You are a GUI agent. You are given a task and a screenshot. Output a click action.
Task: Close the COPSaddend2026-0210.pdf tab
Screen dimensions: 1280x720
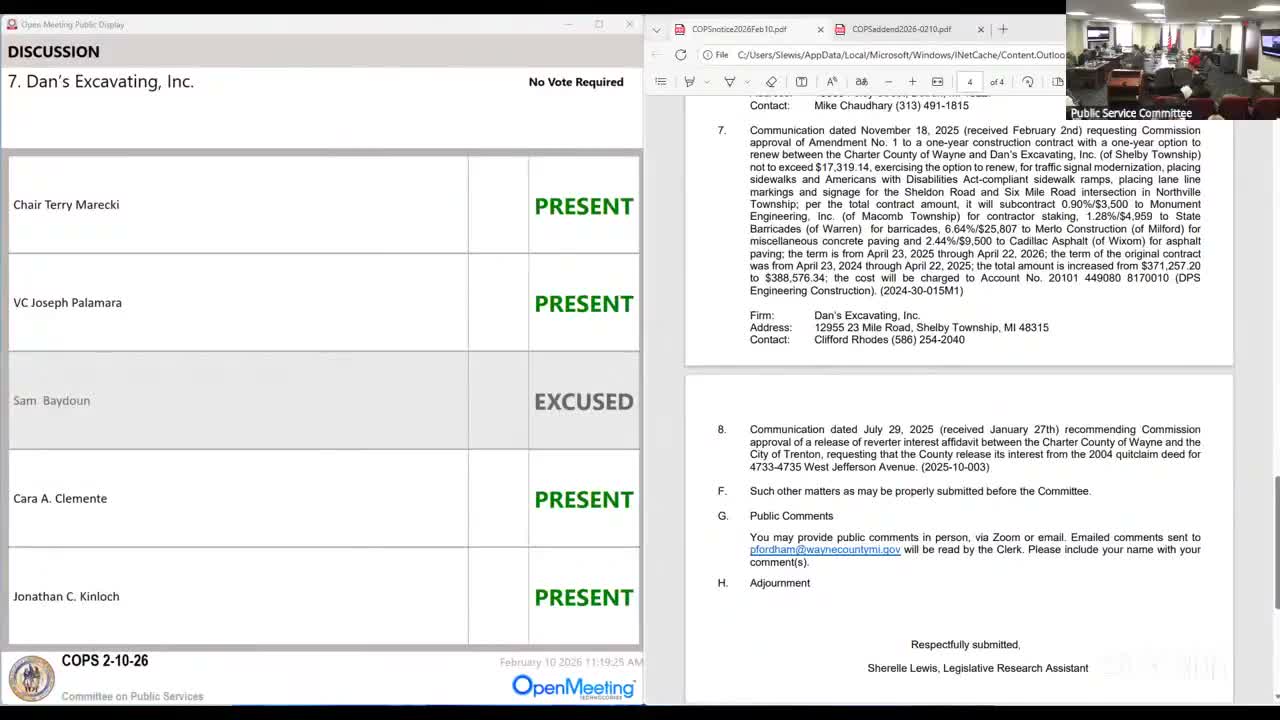(x=981, y=30)
